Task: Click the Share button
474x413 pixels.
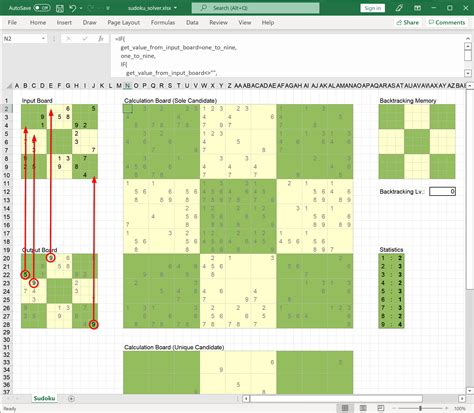Action: point(407,23)
